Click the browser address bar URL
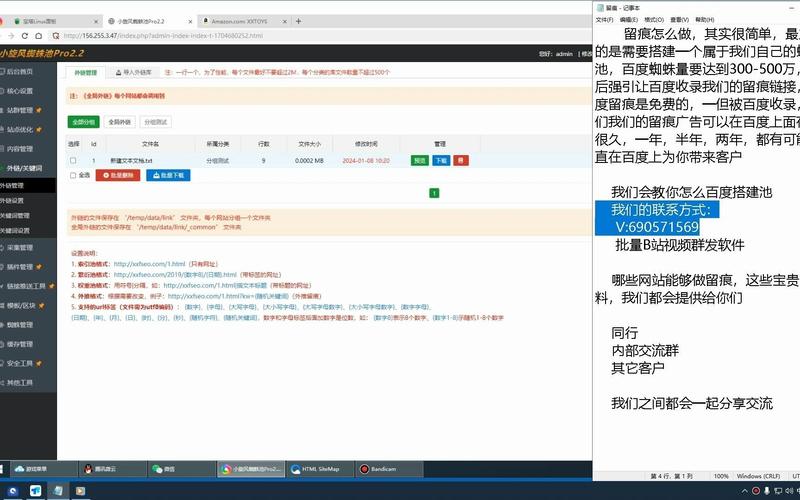 click(x=163, y=36)
